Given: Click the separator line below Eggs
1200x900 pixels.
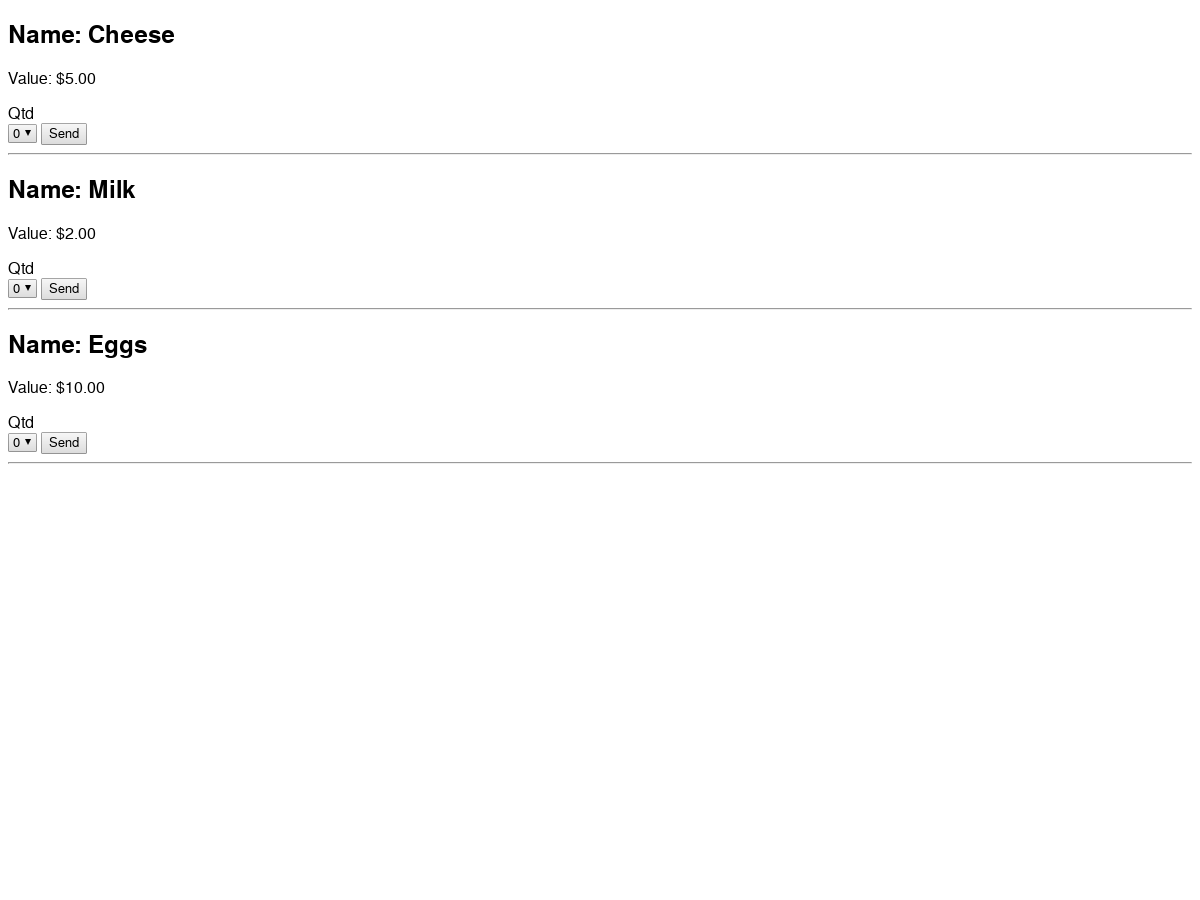Looking at the screenshot, I should pyautogui.click(x=600, y=463).
